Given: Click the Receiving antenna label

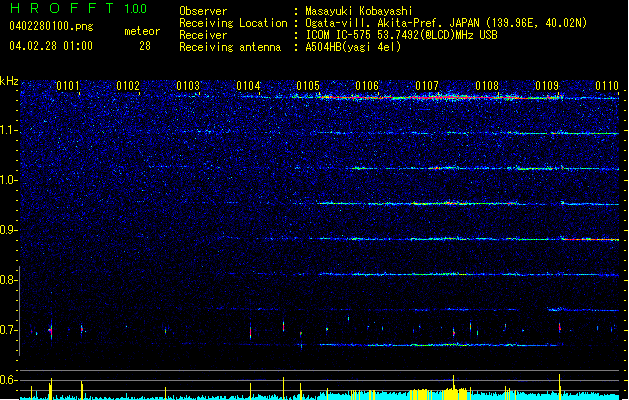Looking at the screenshot, I should (x=230, y=47).
